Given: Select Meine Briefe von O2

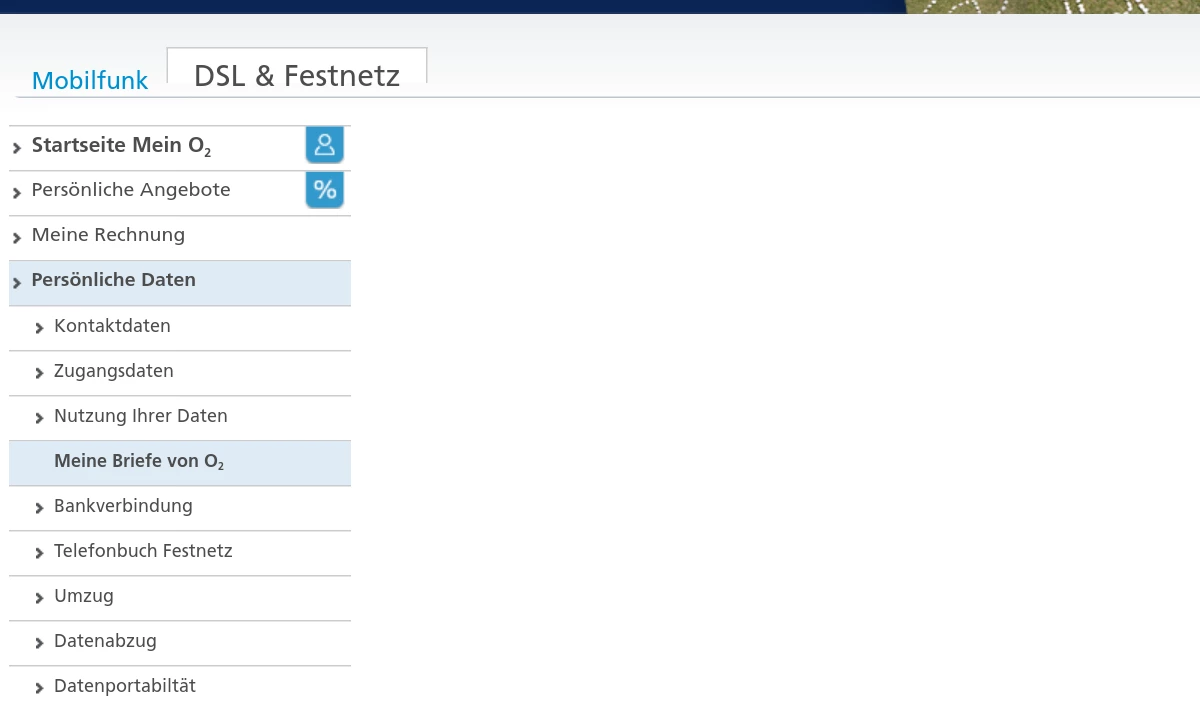Looking at the screenshot, I should pos(139,462).
